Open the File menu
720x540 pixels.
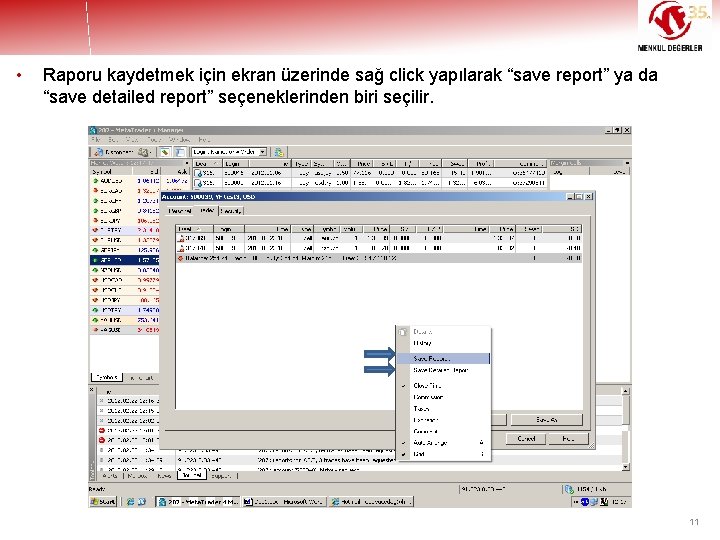click(96, 139)
